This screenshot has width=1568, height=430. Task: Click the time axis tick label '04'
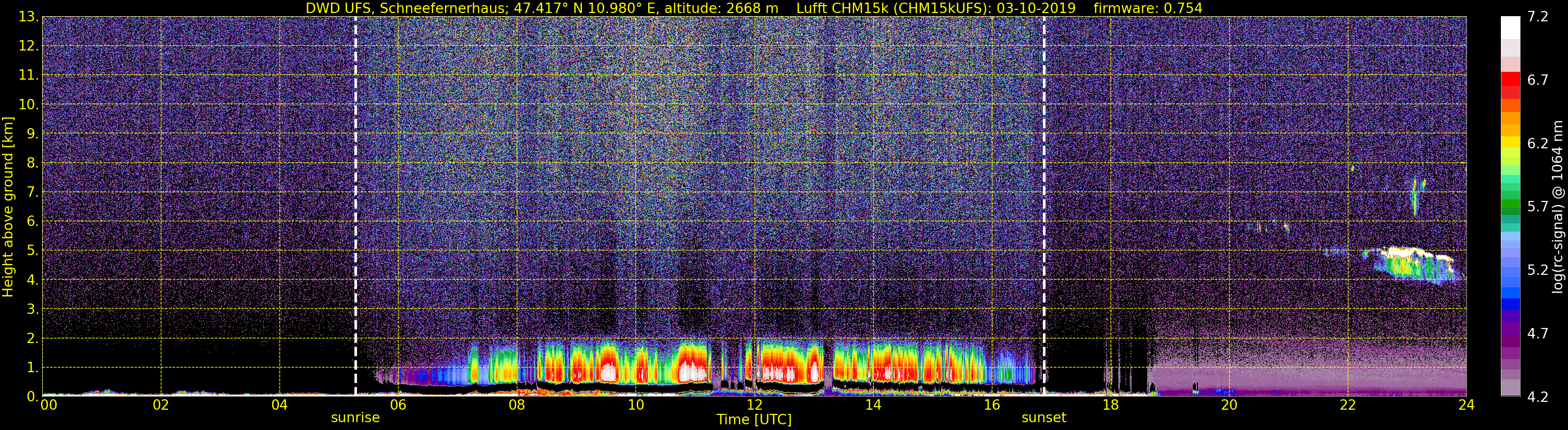(279, 405)
